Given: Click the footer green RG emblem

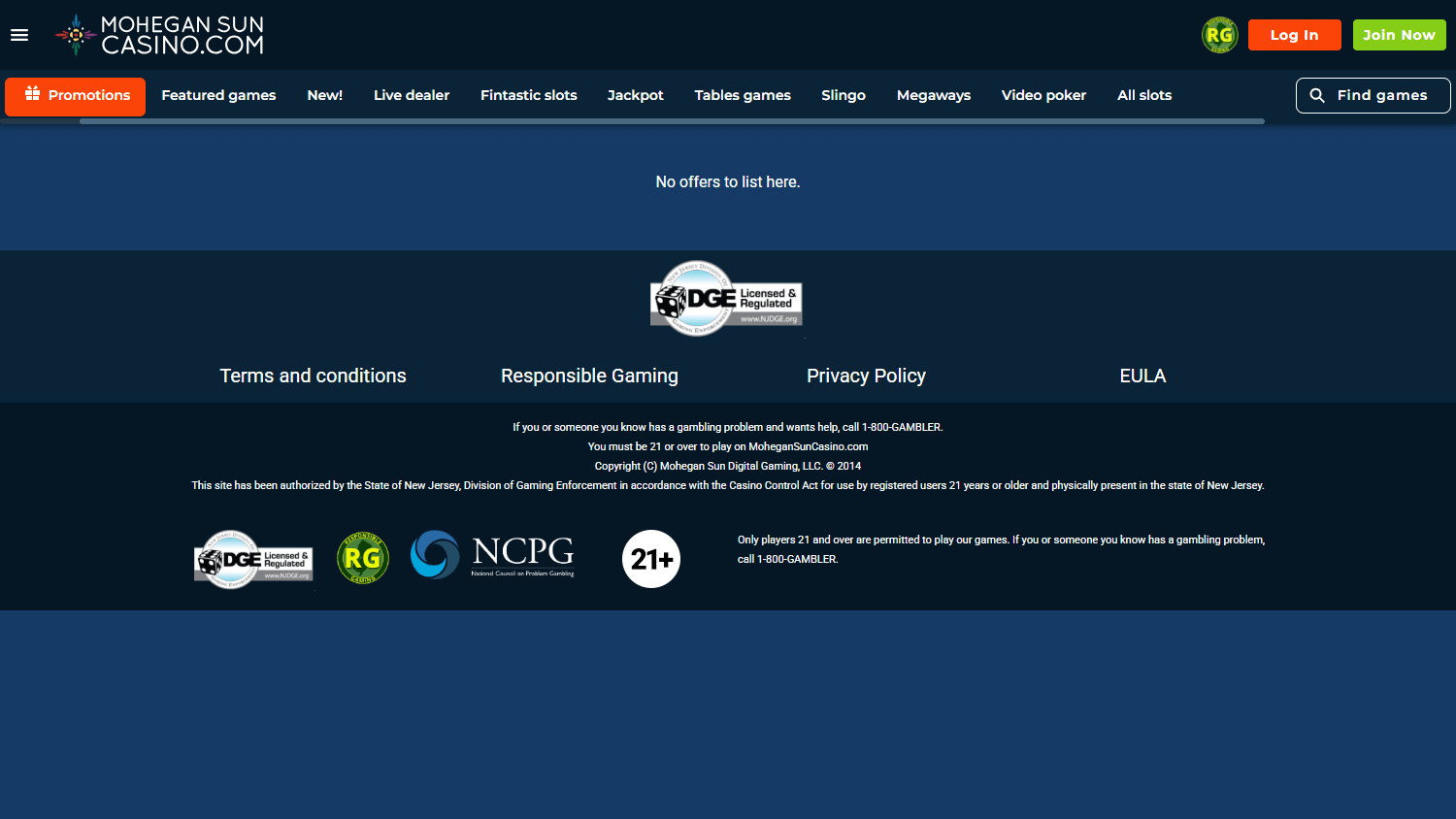Looking at the screenshot, I should click(363, 558).
